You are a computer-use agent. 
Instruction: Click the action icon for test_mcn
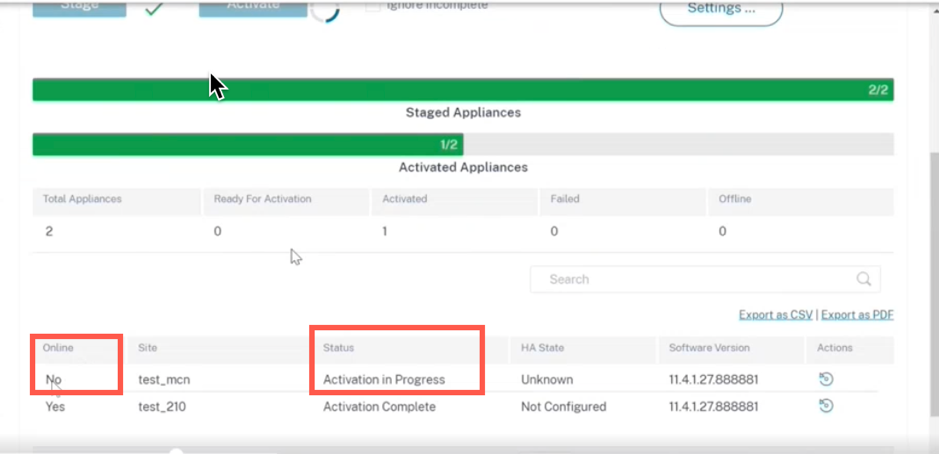(x=826, y=379)
